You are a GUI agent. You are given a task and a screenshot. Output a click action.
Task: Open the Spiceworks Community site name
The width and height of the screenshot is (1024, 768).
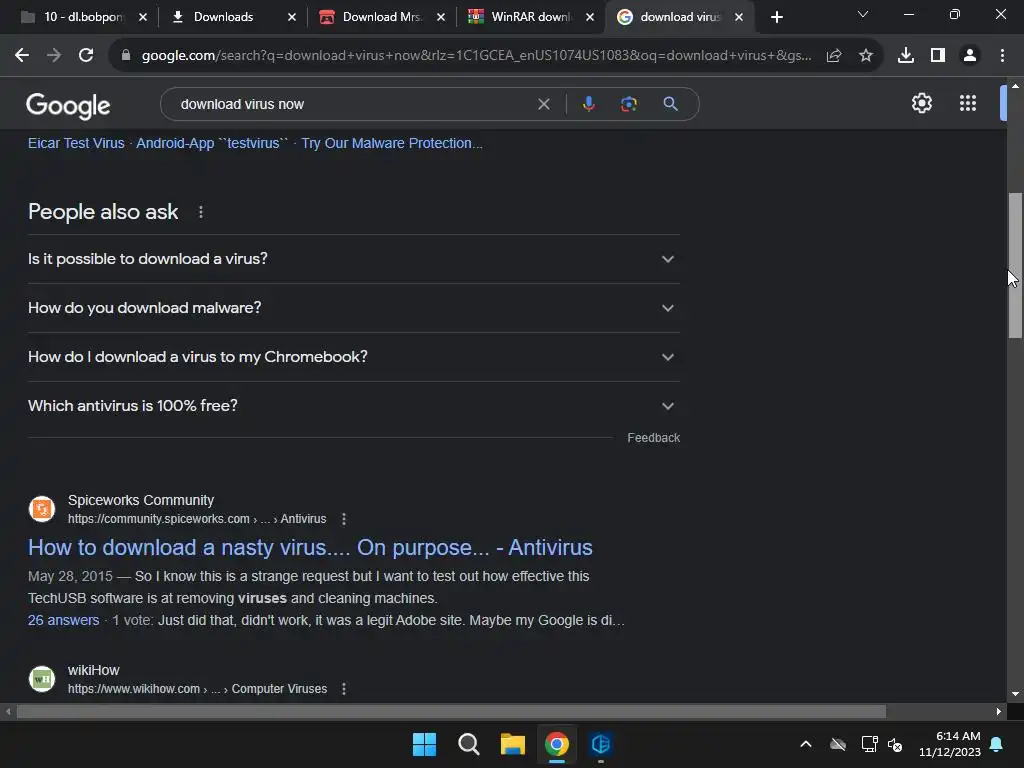tap(141, 500)
